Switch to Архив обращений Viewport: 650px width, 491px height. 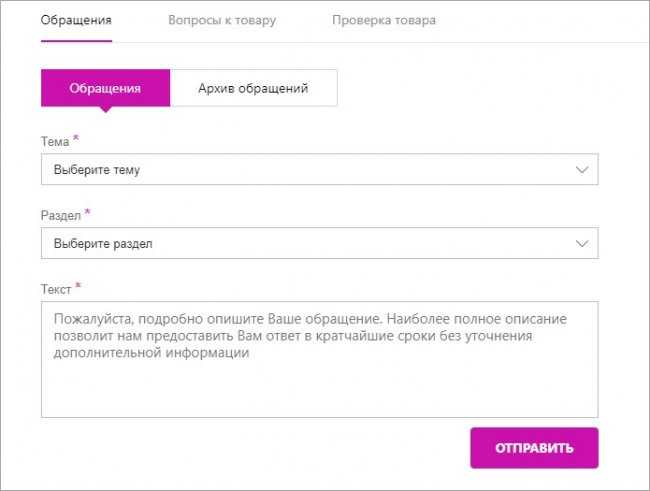point(253,88)
